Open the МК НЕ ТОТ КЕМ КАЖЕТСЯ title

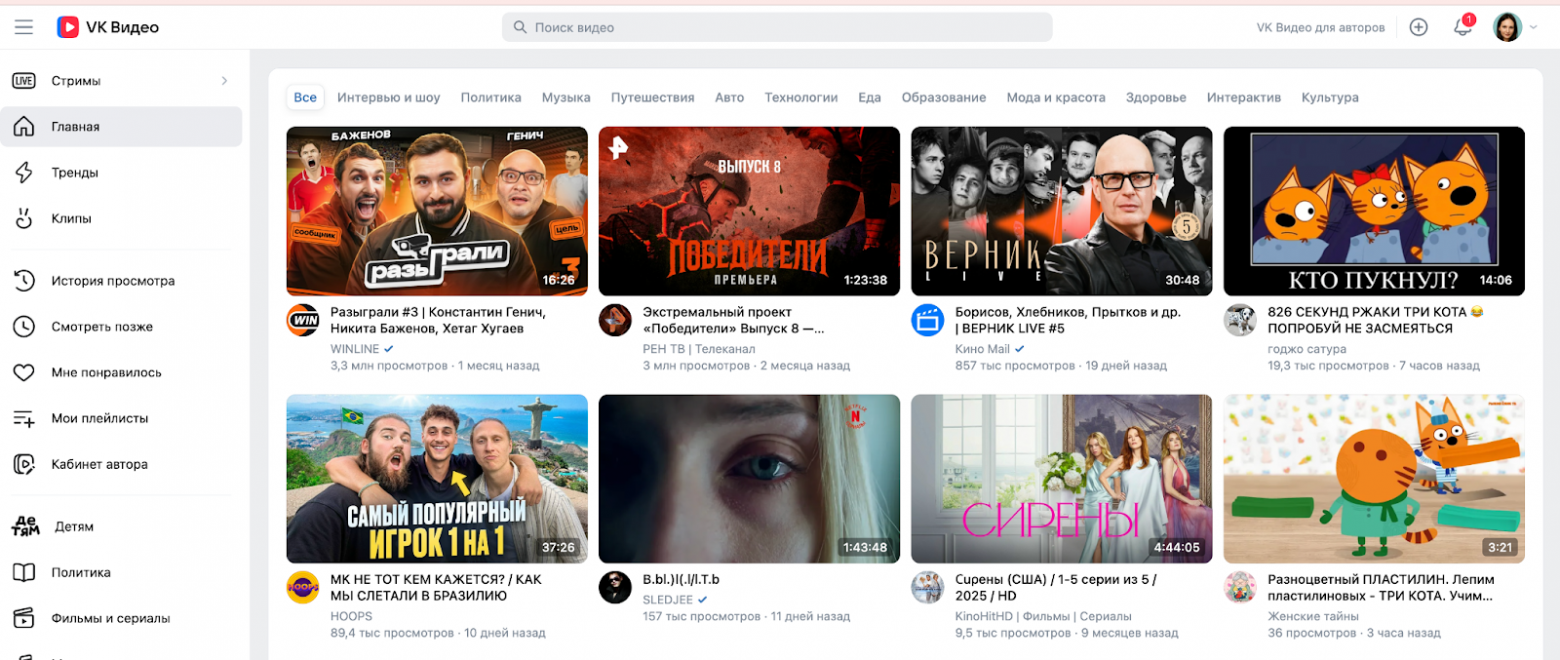[435, 587]
